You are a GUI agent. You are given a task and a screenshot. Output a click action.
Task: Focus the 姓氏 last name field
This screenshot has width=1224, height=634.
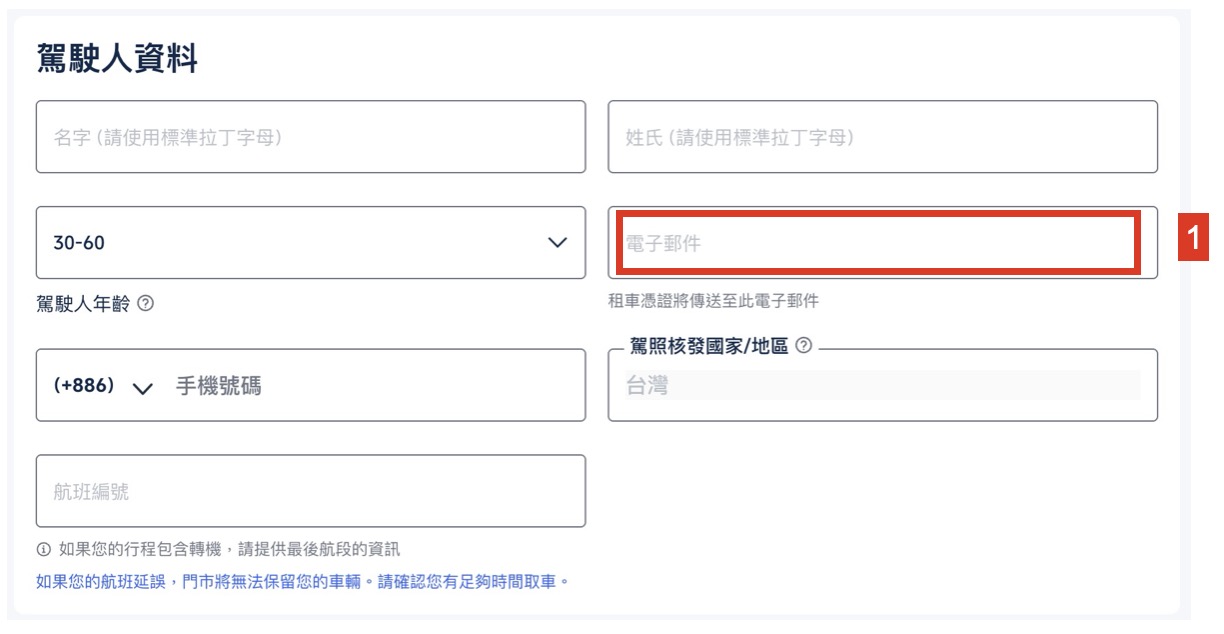click(x=882, y=137)
